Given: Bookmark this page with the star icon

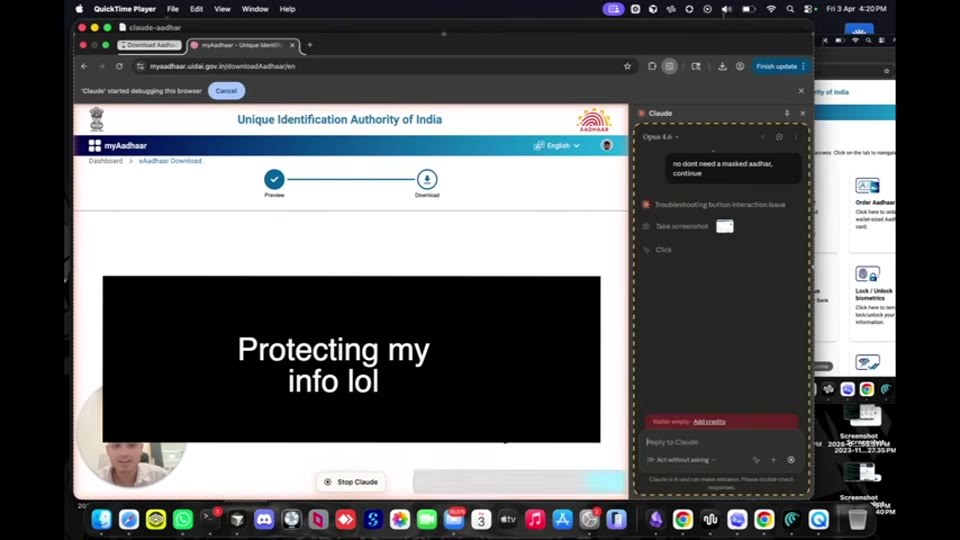Looking at the screenshot, I should (627, 66).
